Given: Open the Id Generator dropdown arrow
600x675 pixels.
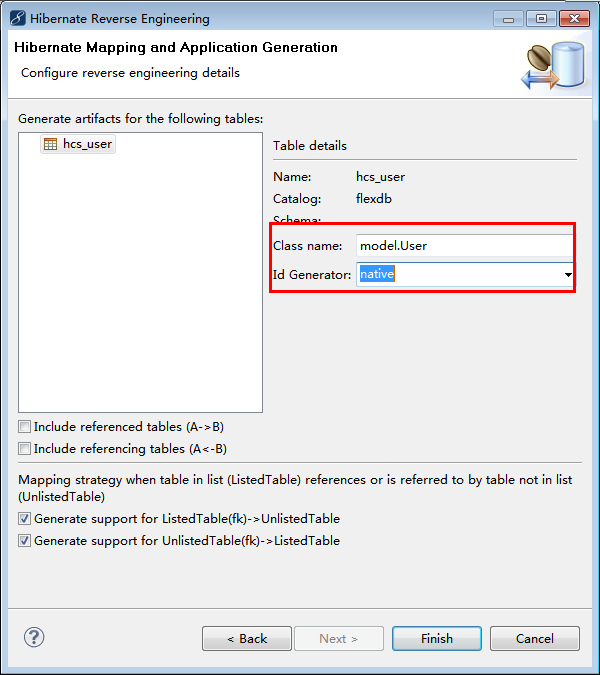Looking at the screenshot, I should [x=568, y=275].
